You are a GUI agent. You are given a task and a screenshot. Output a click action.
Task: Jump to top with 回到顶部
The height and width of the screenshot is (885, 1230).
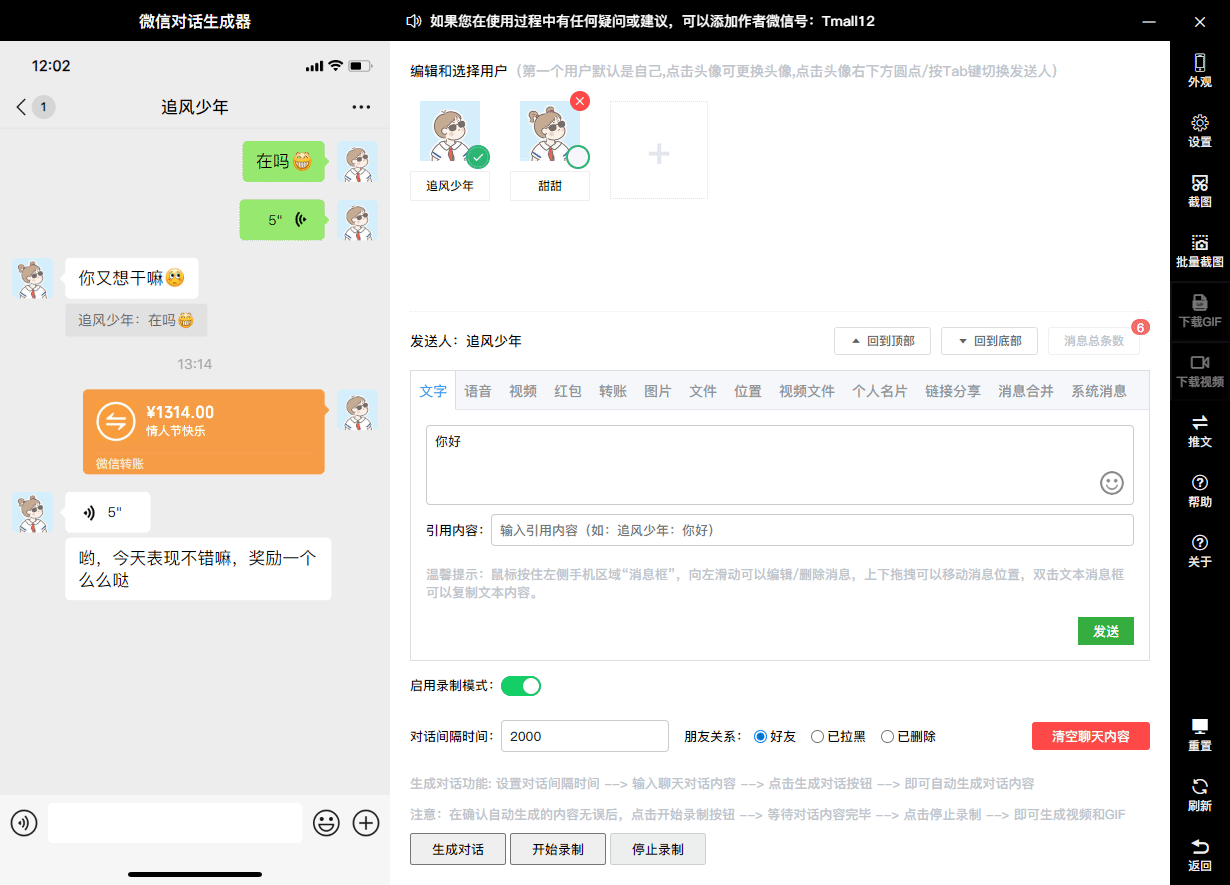tap(882, 341)
